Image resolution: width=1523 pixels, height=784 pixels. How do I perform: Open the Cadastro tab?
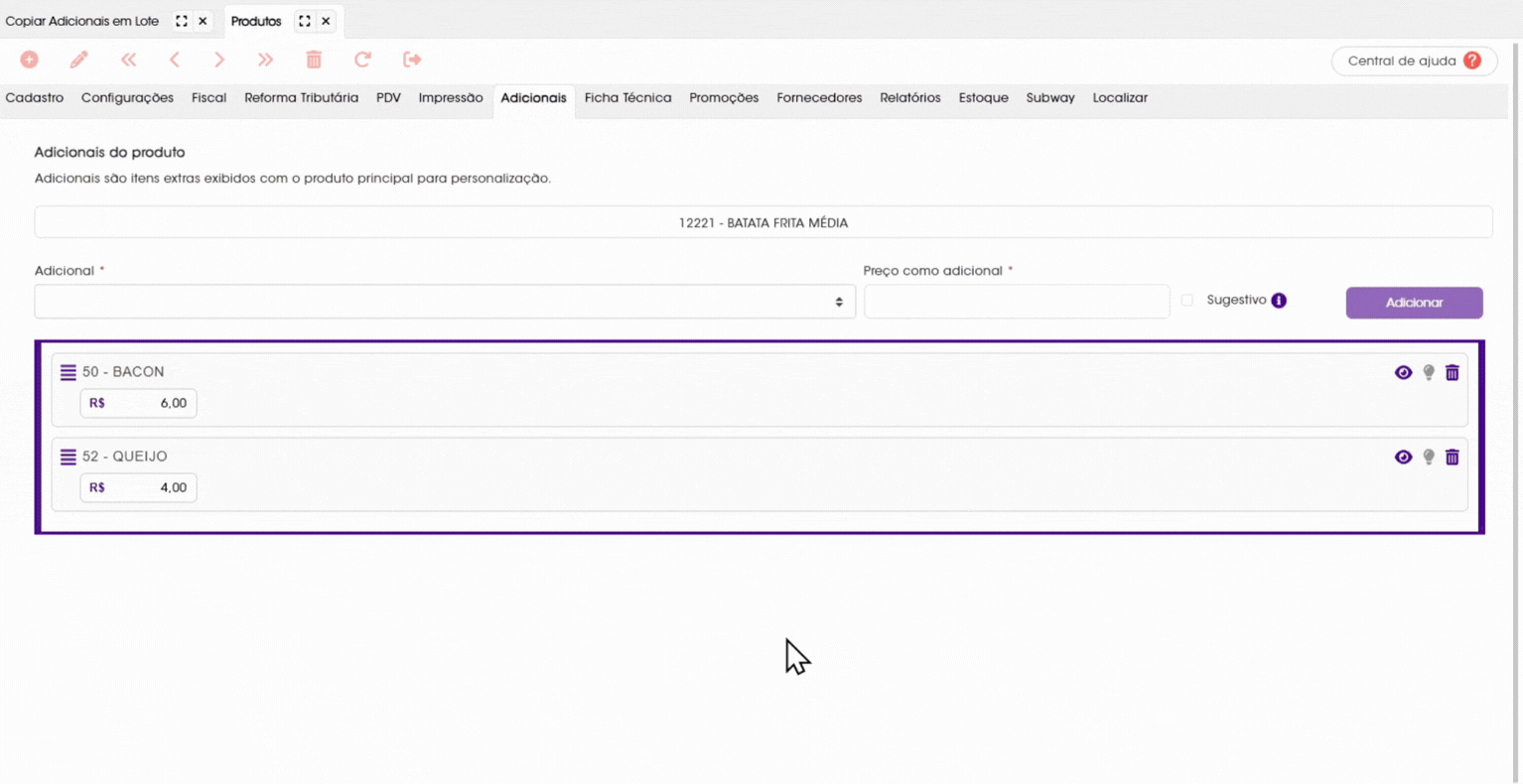pyautogui.click(x=35, y=98)
